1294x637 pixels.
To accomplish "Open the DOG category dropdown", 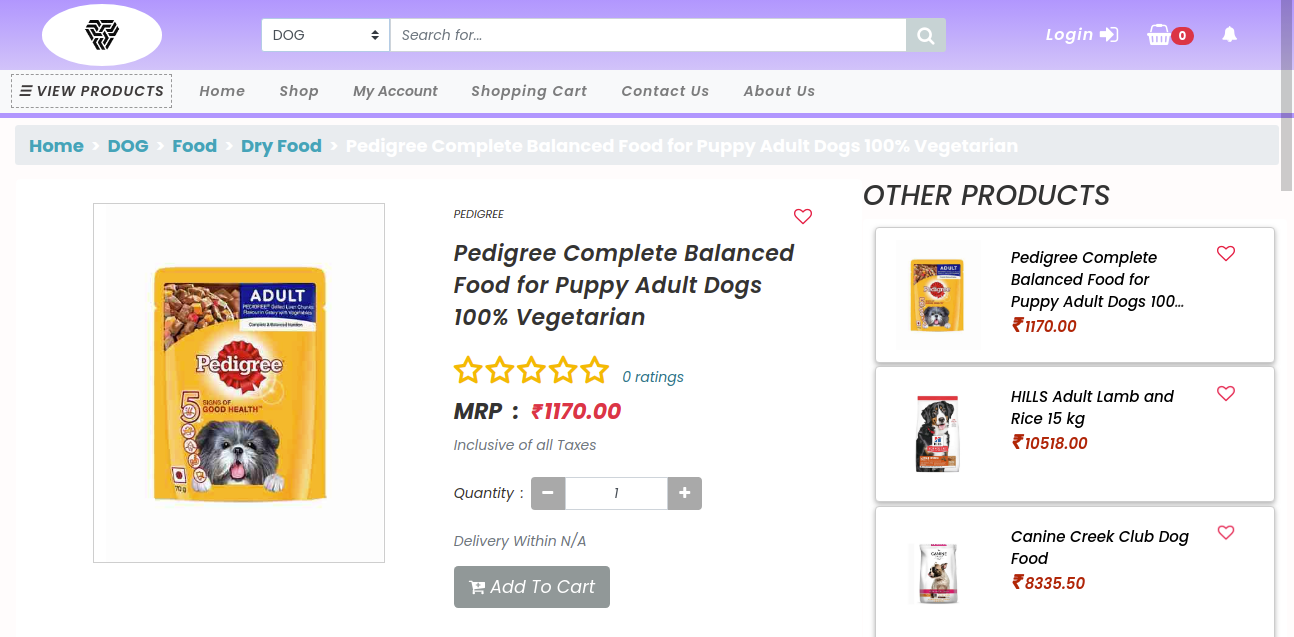I will point(326,35).
